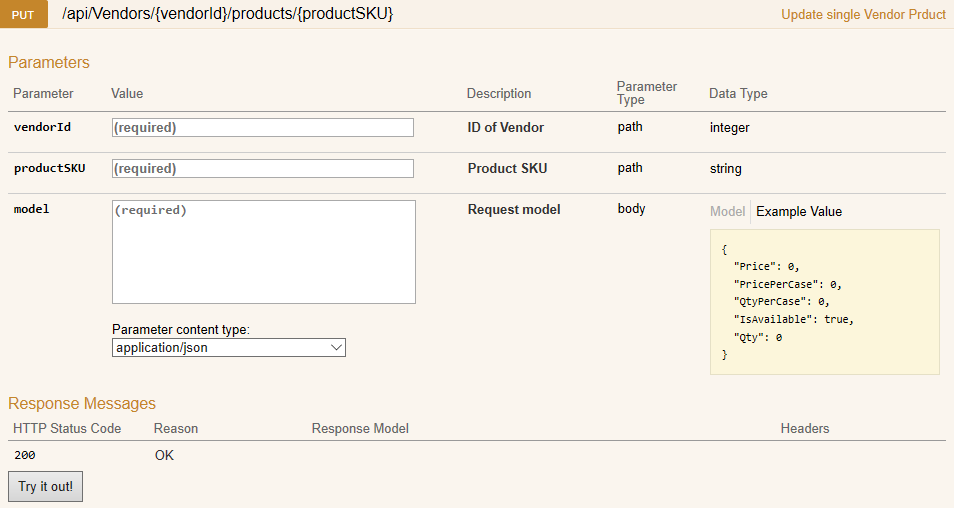Switch to the Model tab

pyautogui.click(x=727, y=212)
